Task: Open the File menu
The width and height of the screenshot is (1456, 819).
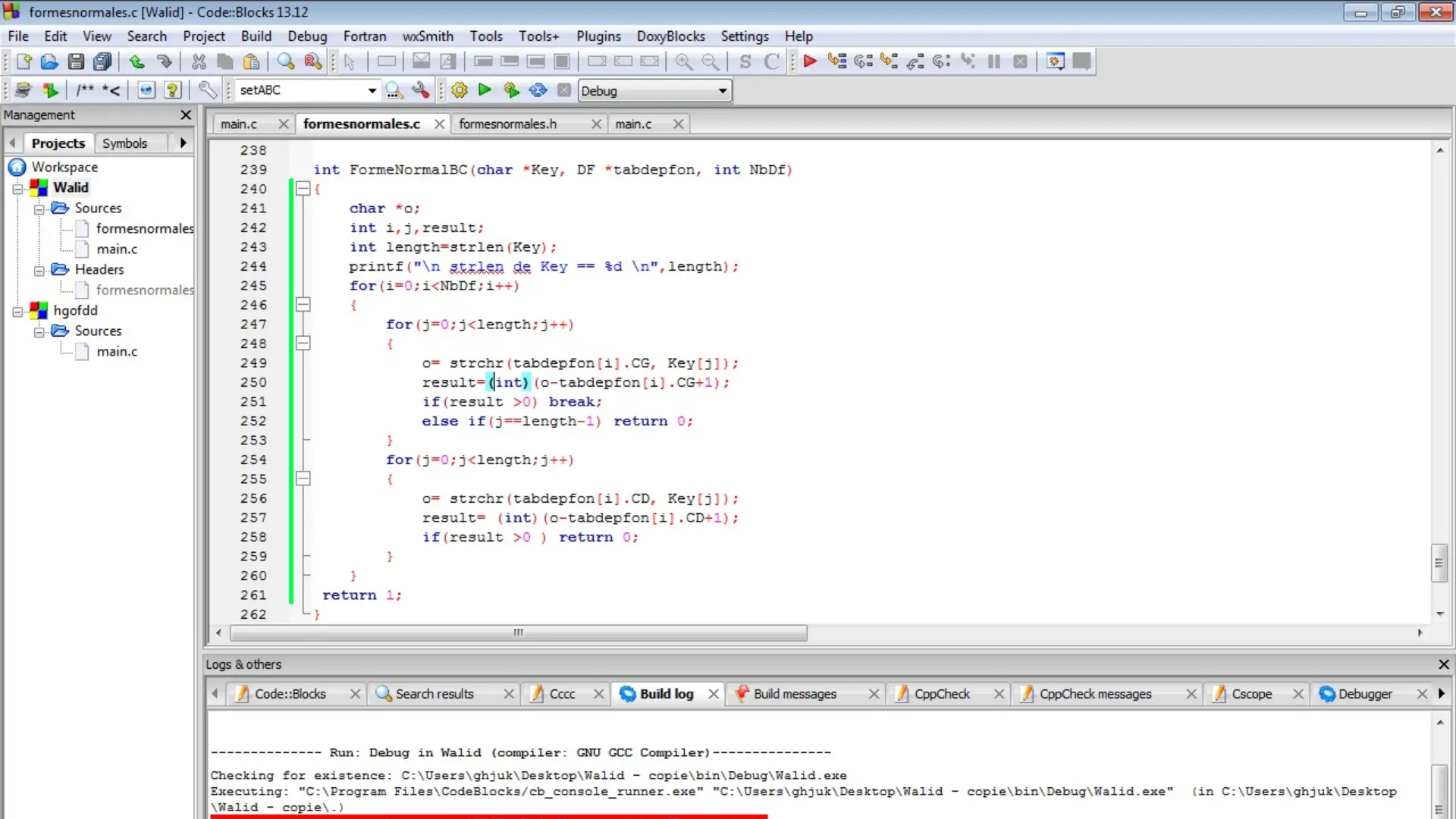Action: [x=18, y=36]
